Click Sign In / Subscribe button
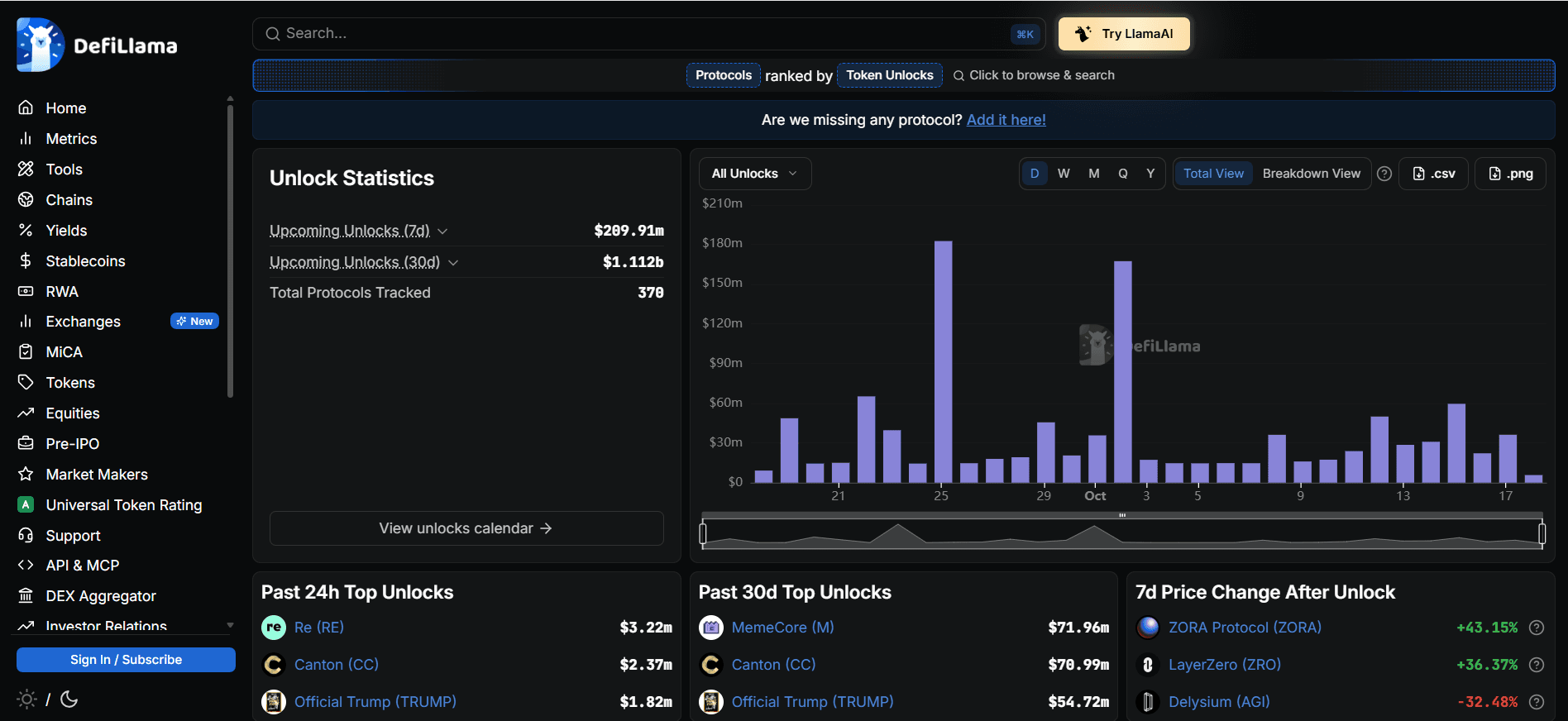The image size is (1568, 721). [x=126, y=660]
